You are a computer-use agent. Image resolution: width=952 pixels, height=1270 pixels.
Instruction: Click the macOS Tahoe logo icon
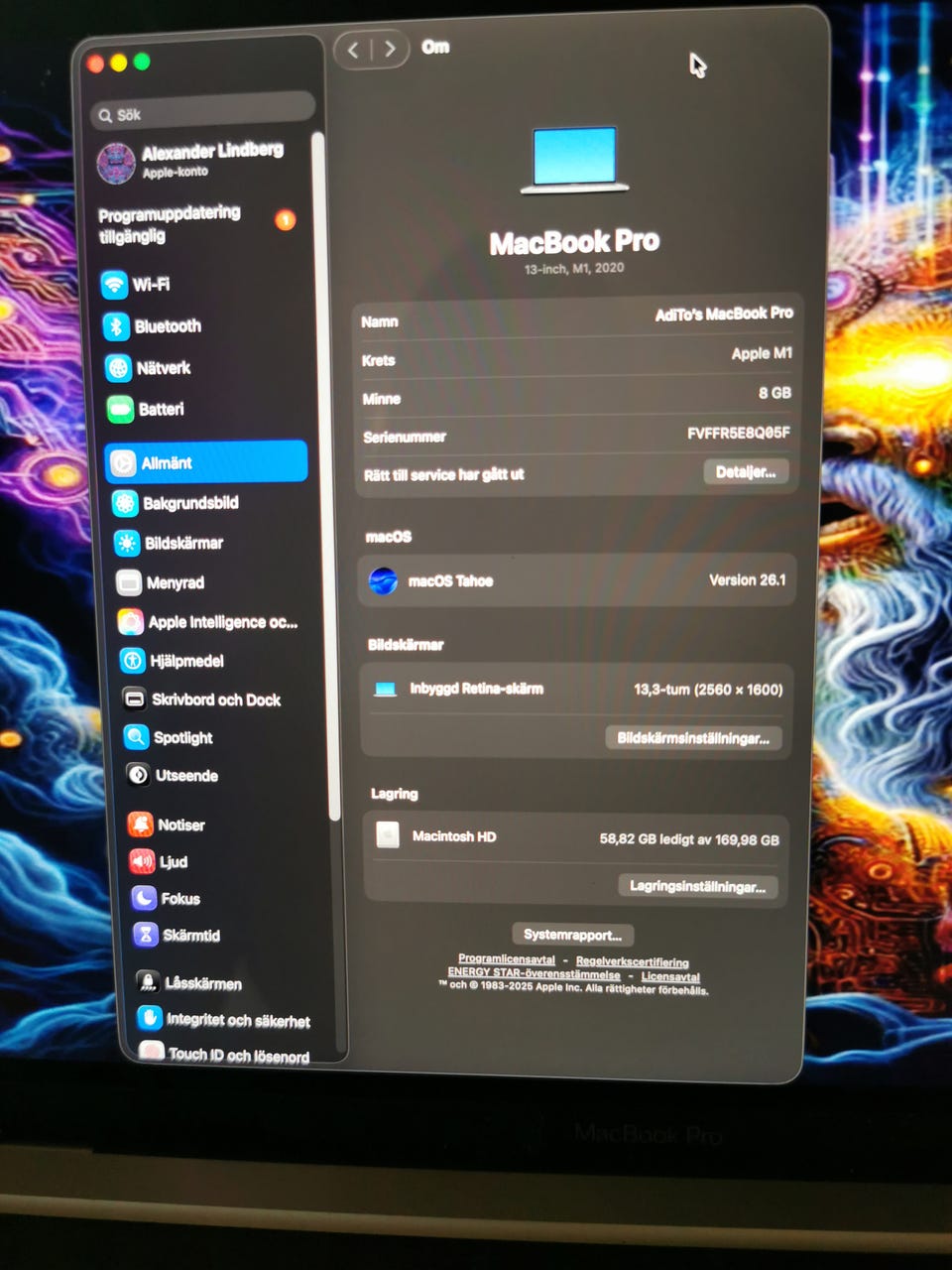[383, 581]
